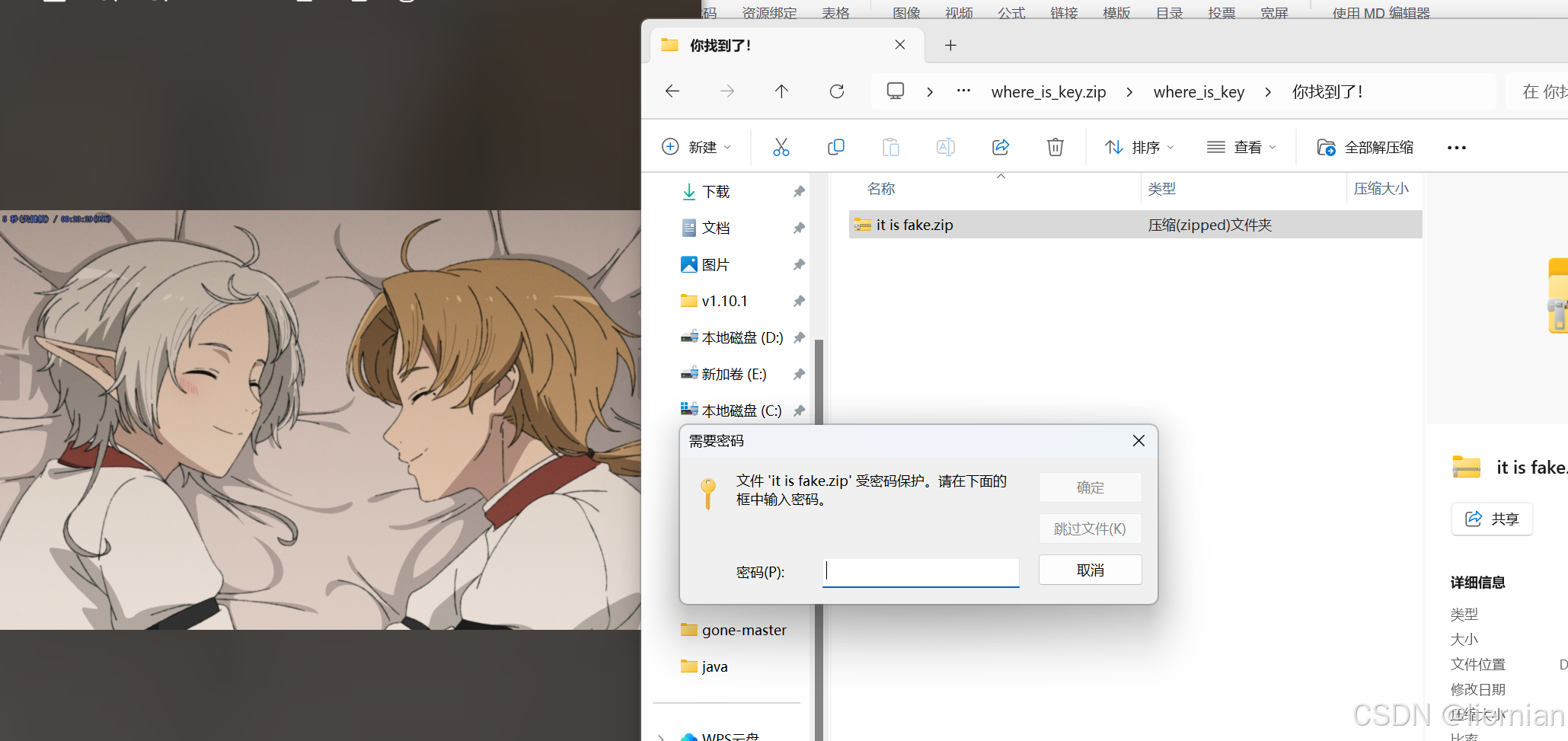This screenshot has width=1568, height=741.
Task: Click 共享 button in details pane
Action: click(1492, 519)
